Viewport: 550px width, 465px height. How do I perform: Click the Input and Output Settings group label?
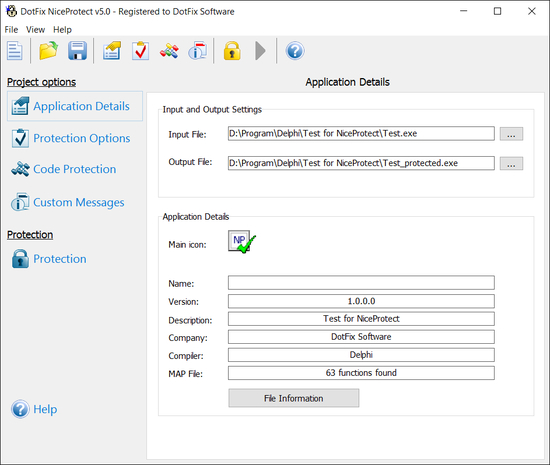click(212, 110)
